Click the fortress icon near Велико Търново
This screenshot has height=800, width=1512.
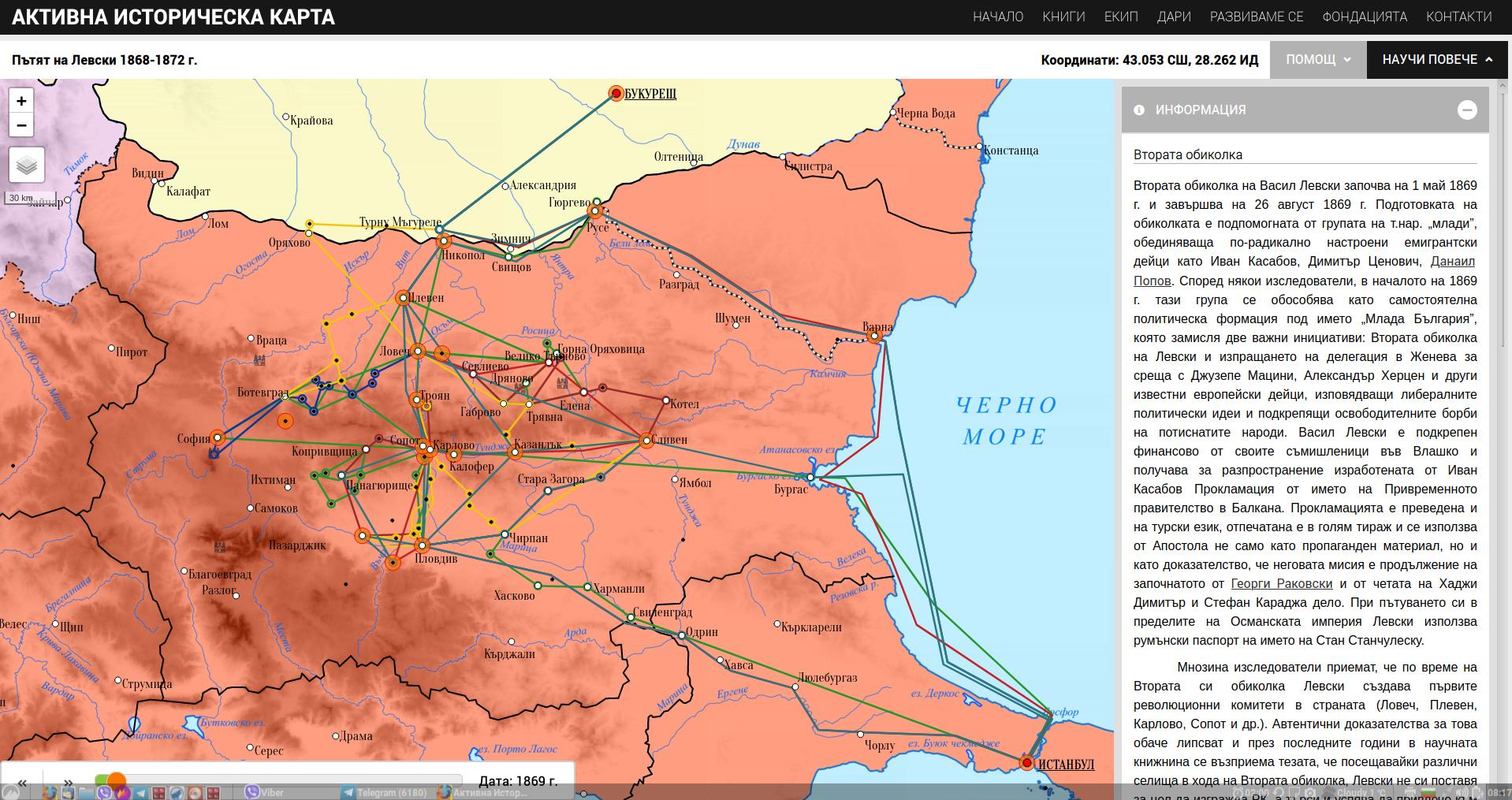coord(562,384)
